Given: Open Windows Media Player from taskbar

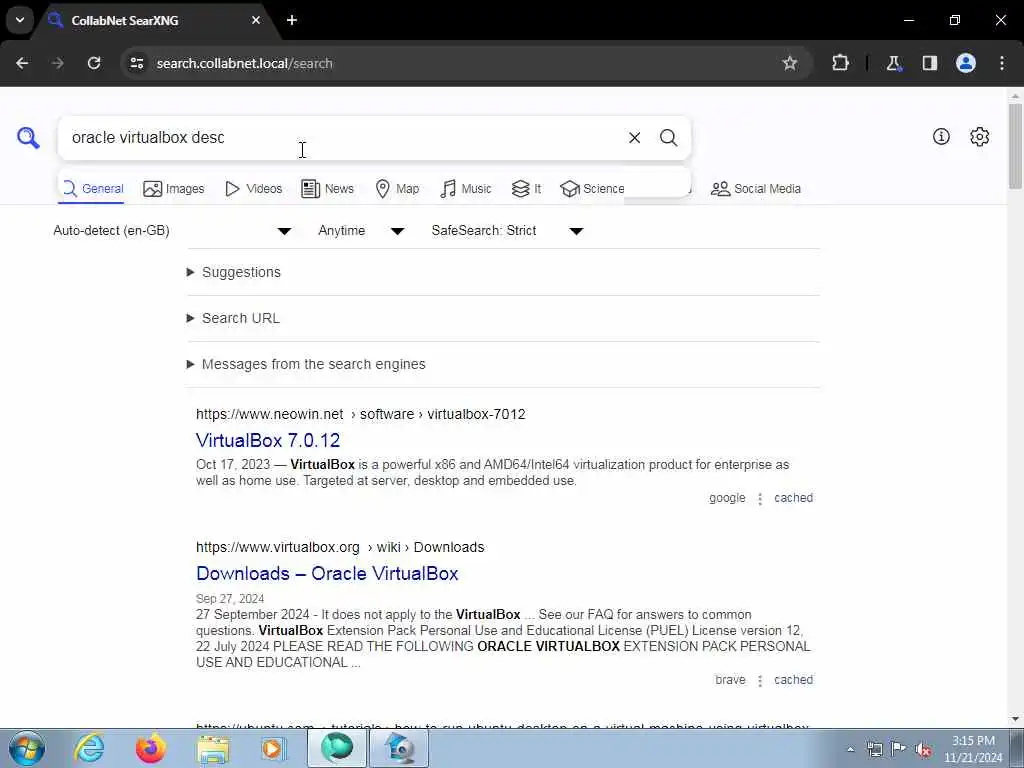Looking at the screenshot, I should (274, 748).
